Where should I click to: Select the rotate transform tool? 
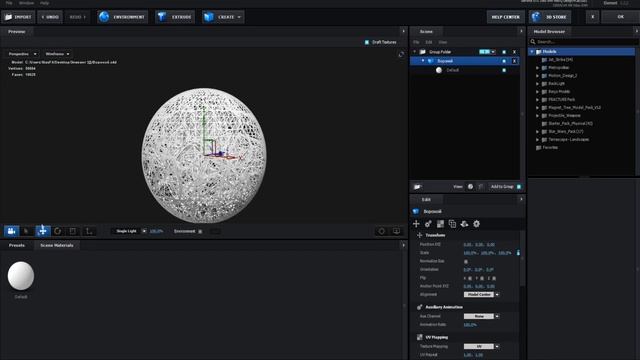pyautogui.click(x=58, y=231)
